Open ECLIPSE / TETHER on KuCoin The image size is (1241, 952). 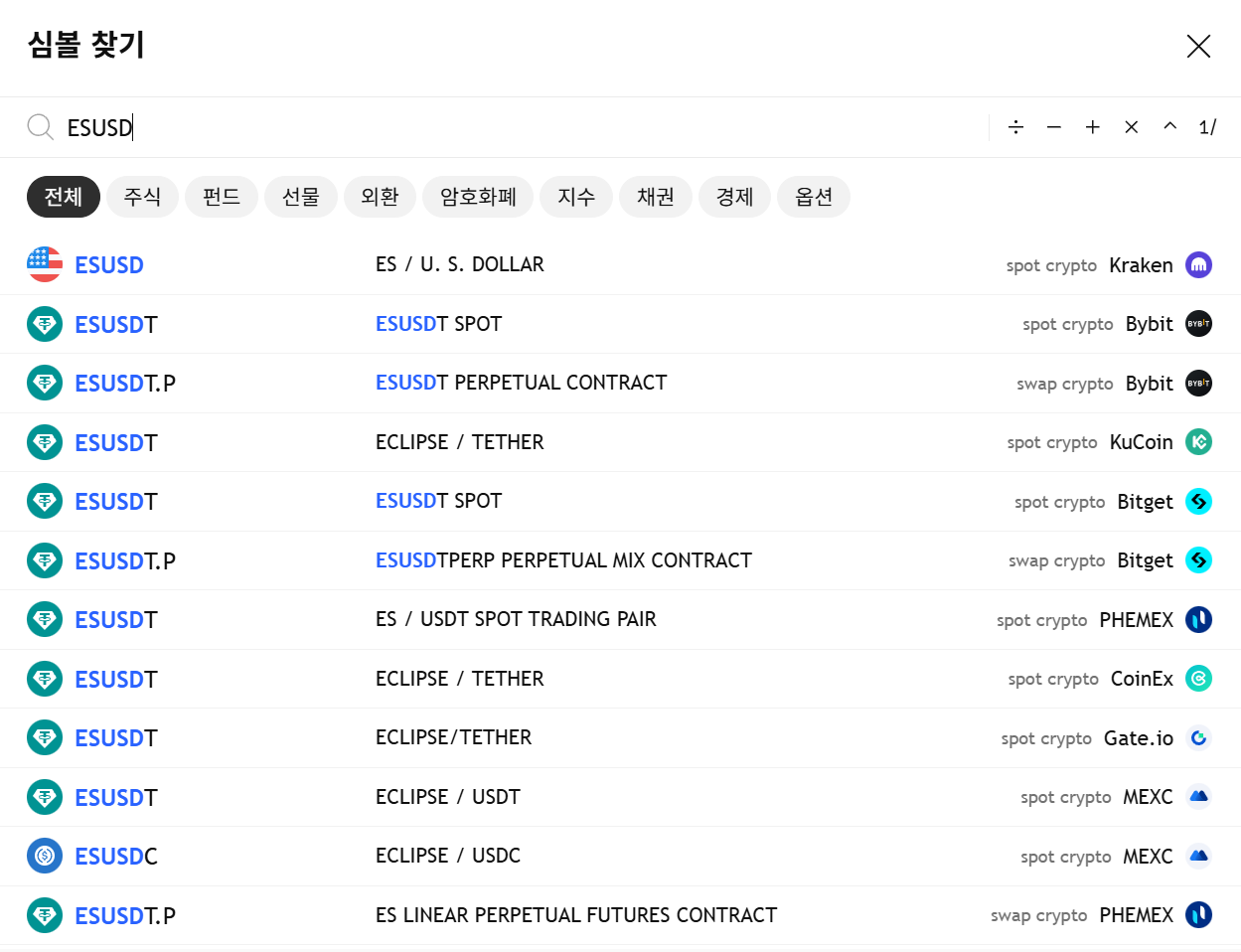pyautogui.click(x=620, y=442)
